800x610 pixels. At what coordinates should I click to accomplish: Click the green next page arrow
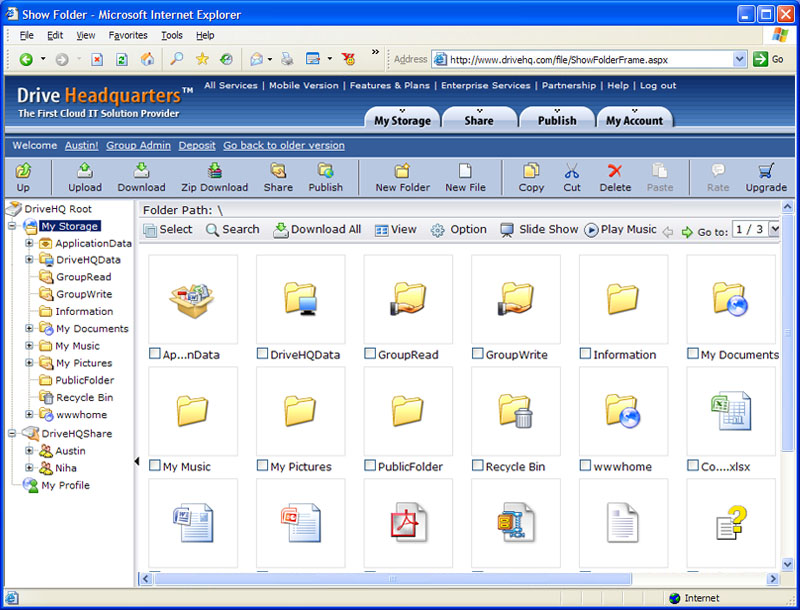point(687,232)
